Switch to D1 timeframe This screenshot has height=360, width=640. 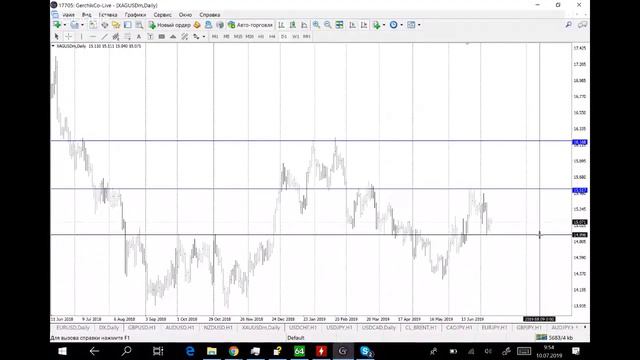[x=284, y=36]
